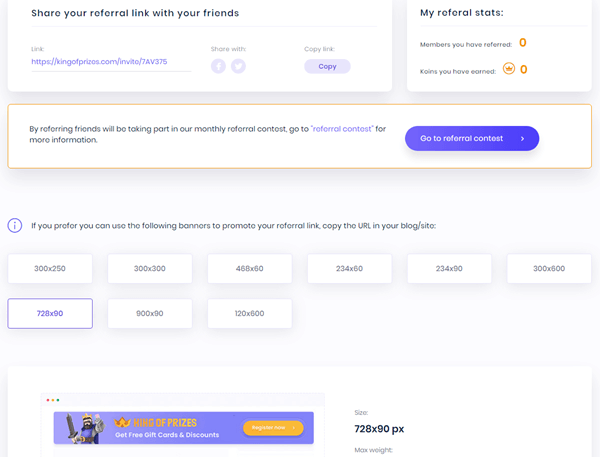This screenshot has height=457, width=600.
Task: Click the info circle icon
Action: 15,225
